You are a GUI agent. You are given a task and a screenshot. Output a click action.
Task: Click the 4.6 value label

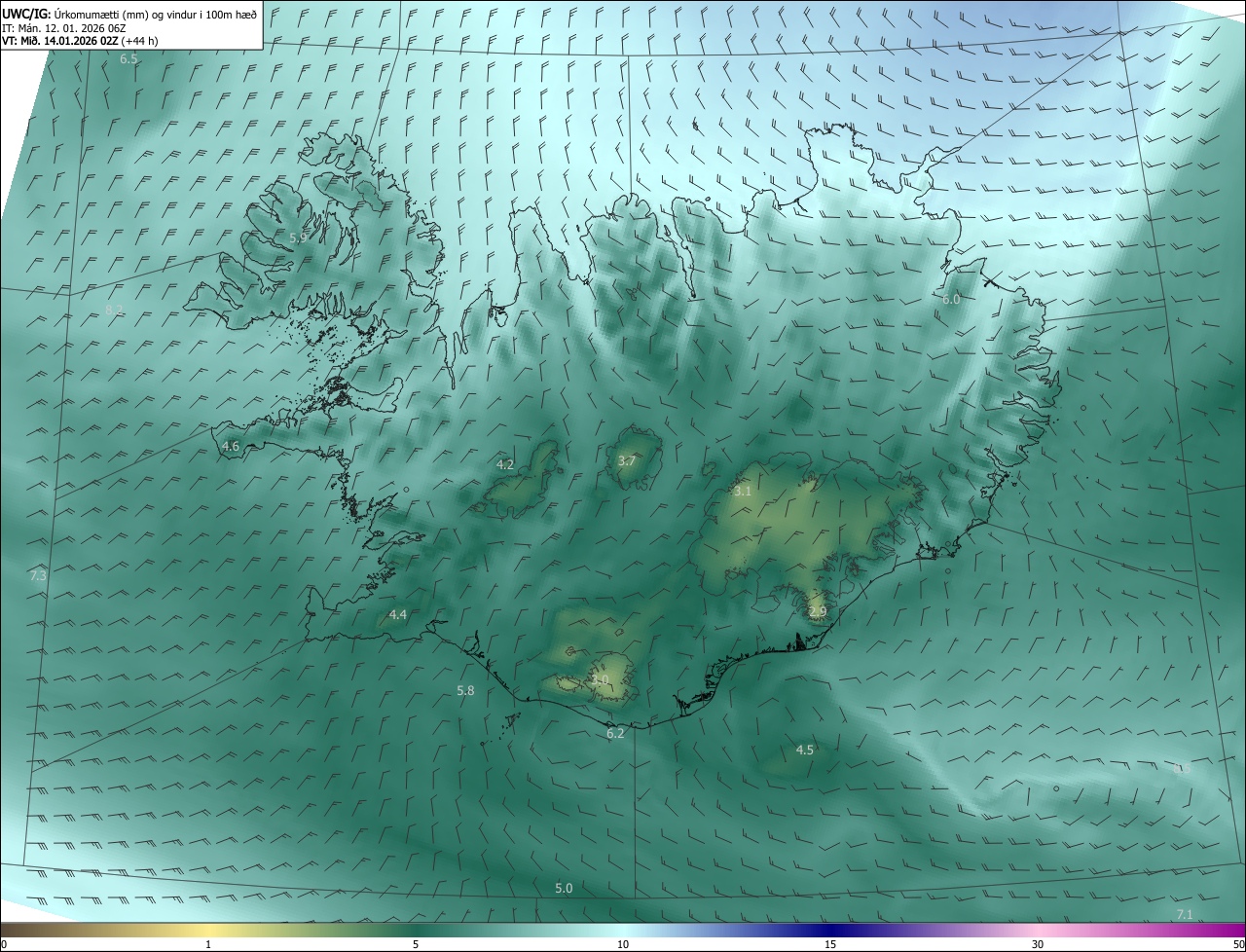point(231,447)
